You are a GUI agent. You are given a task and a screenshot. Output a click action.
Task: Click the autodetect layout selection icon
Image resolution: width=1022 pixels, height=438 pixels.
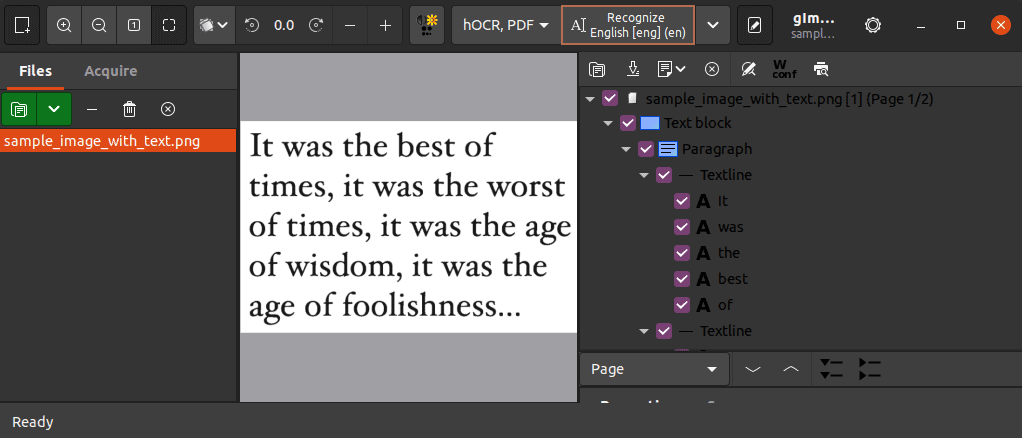(23, 25)
